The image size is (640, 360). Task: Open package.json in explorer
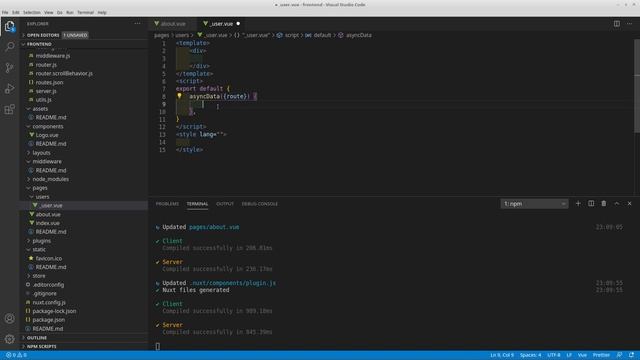click(49, 320)
